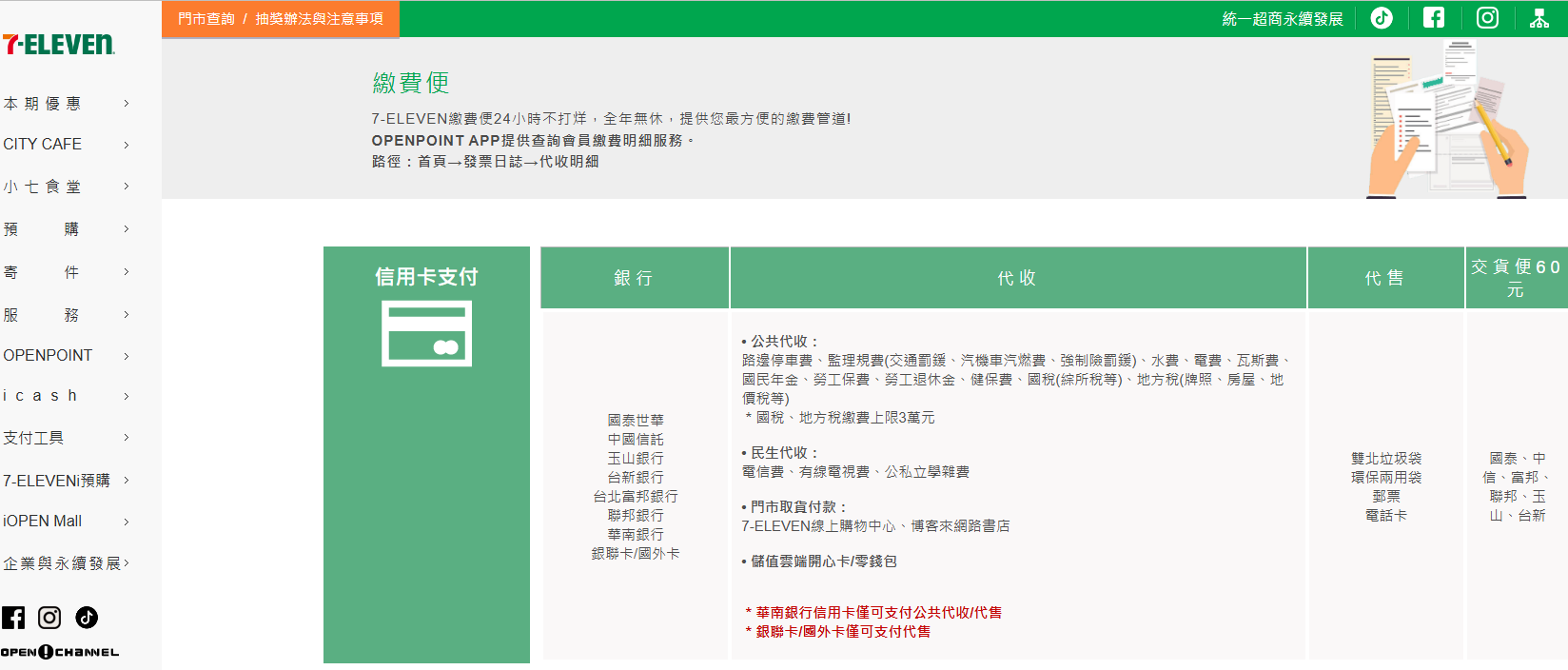The height and width of the screenshot is (670, 1568).
Task: Open 小七食堂 in the sidebar
Action: pos(42,187)
